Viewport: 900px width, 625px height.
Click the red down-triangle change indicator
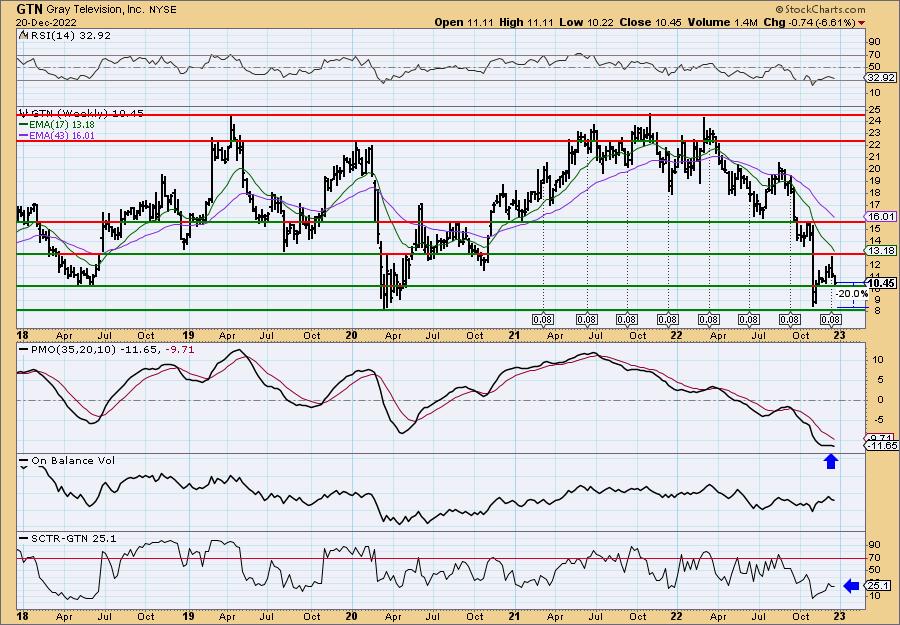[x=862, y=23]
